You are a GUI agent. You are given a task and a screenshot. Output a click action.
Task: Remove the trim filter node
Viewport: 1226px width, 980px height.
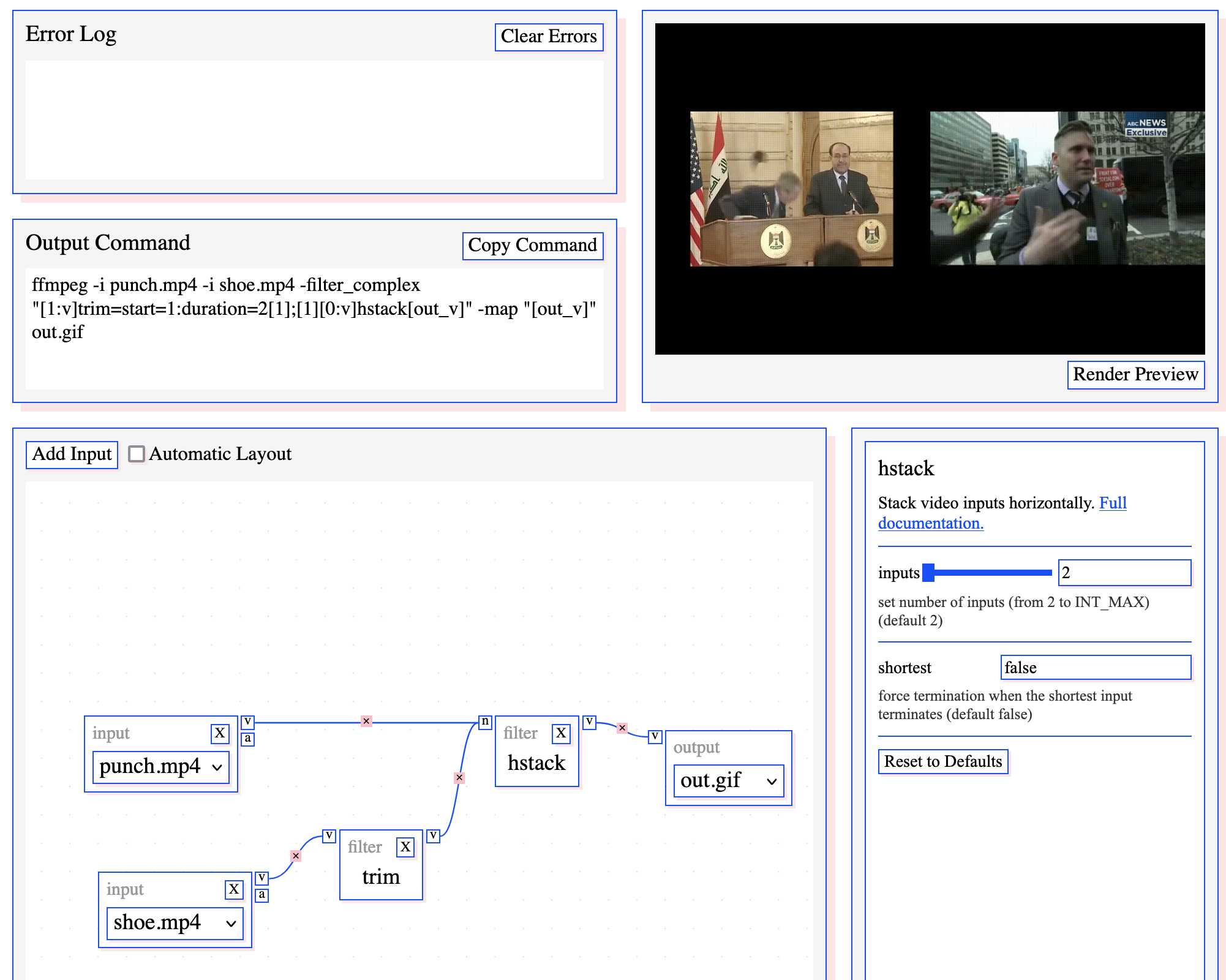(x=405, y=847)
